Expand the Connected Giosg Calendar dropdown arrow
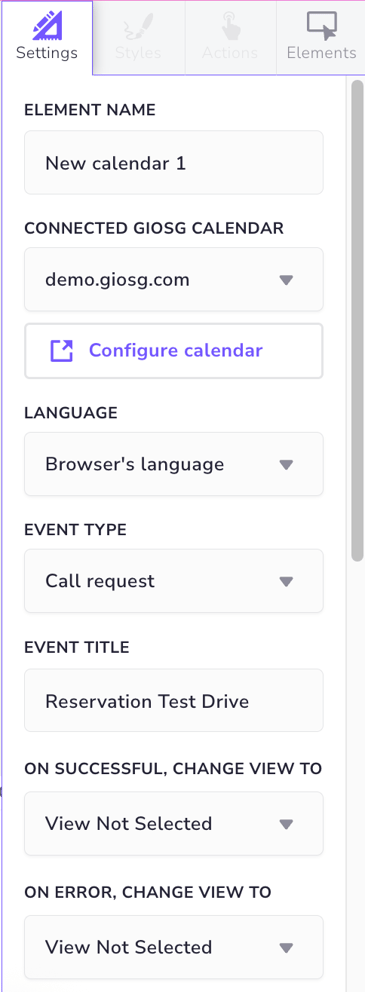365x992 pixels. click(x=287, y=280)
